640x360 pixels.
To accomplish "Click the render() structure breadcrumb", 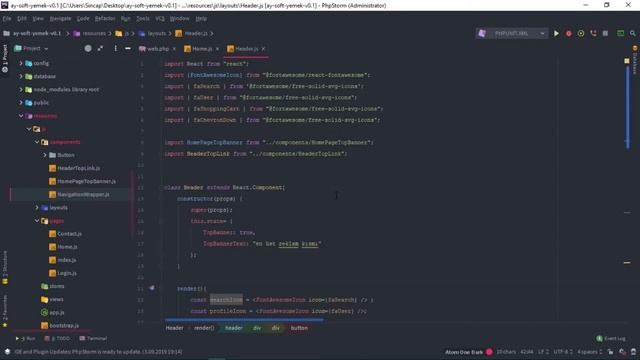I will tap(204, 328).
